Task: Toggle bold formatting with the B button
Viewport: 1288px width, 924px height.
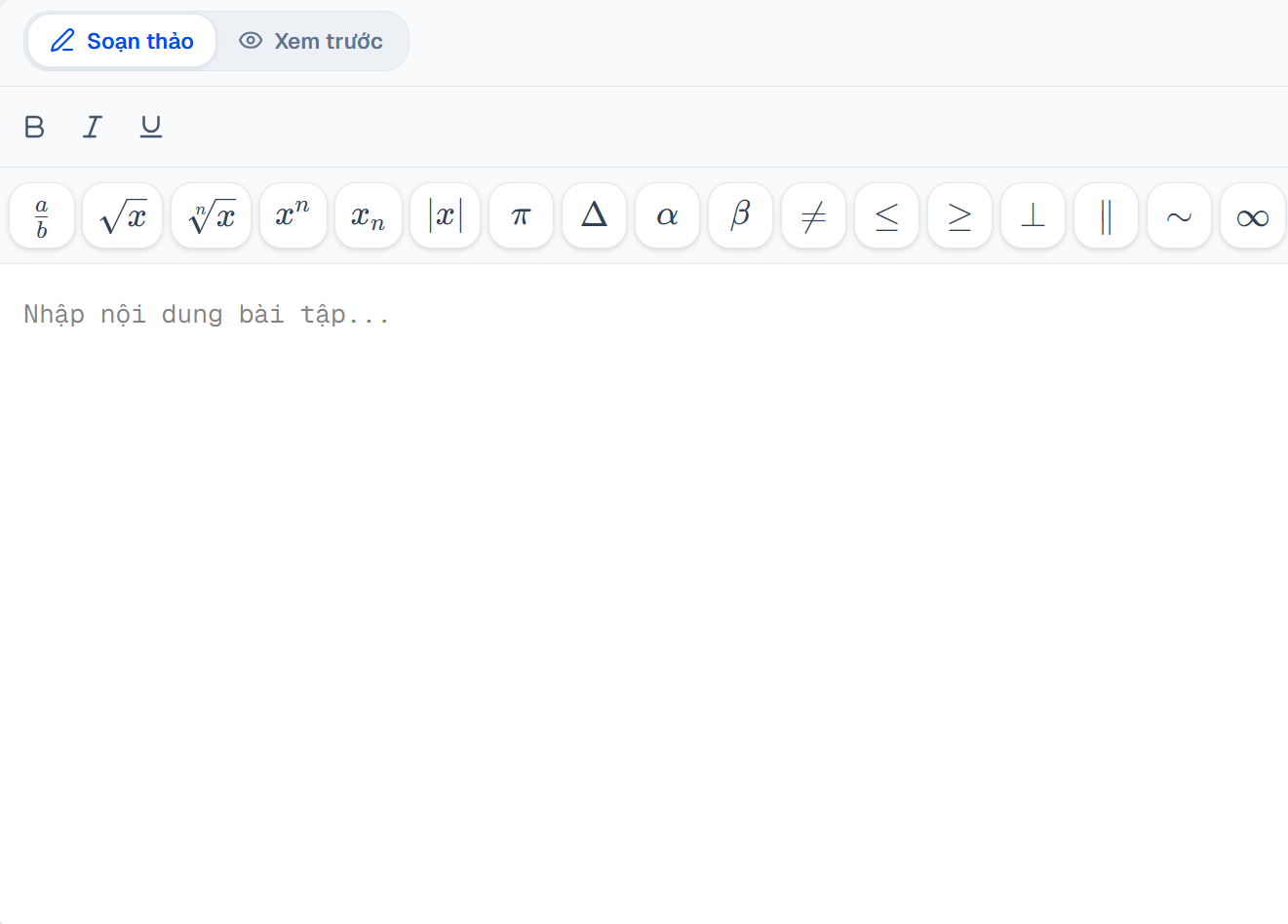Action: pyautogui.click(x=34, y=127)
